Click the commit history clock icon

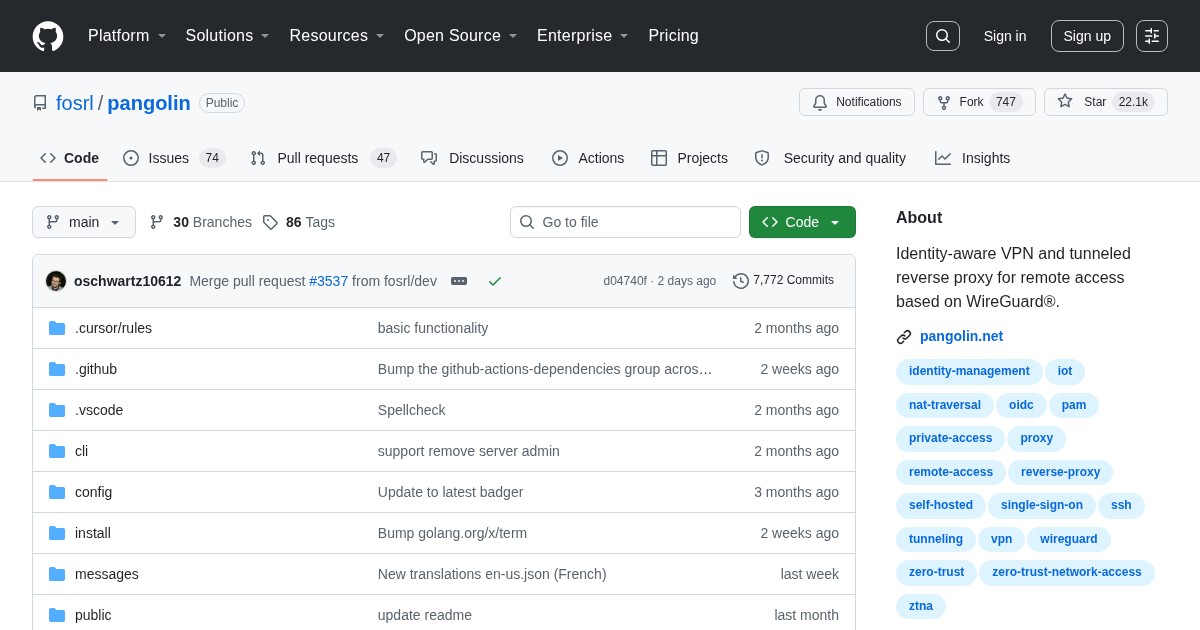[x=741, y=281]
